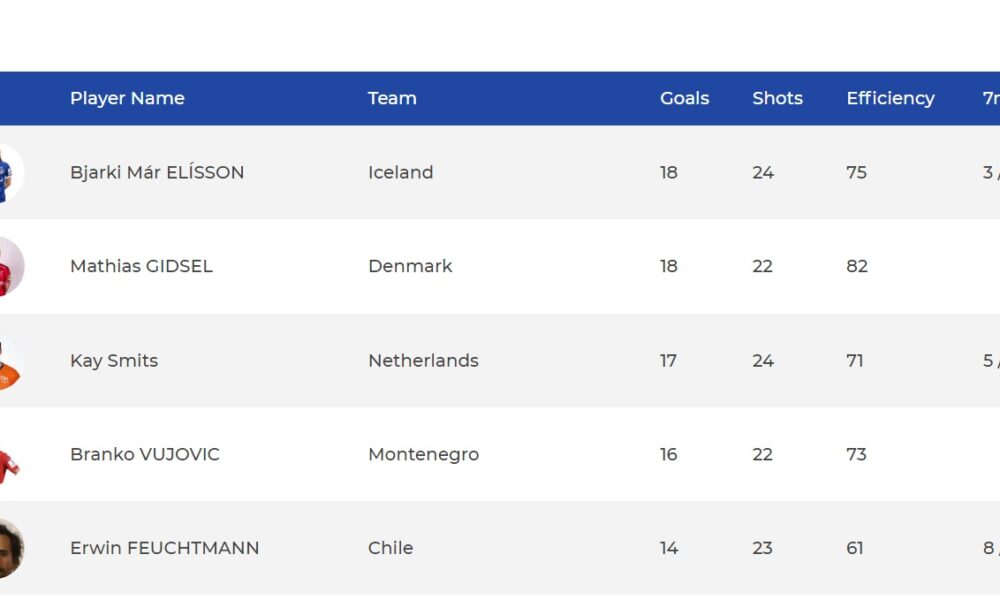
Task: Open Mathias GIDSEL player name
Action: tap(141, 267)
